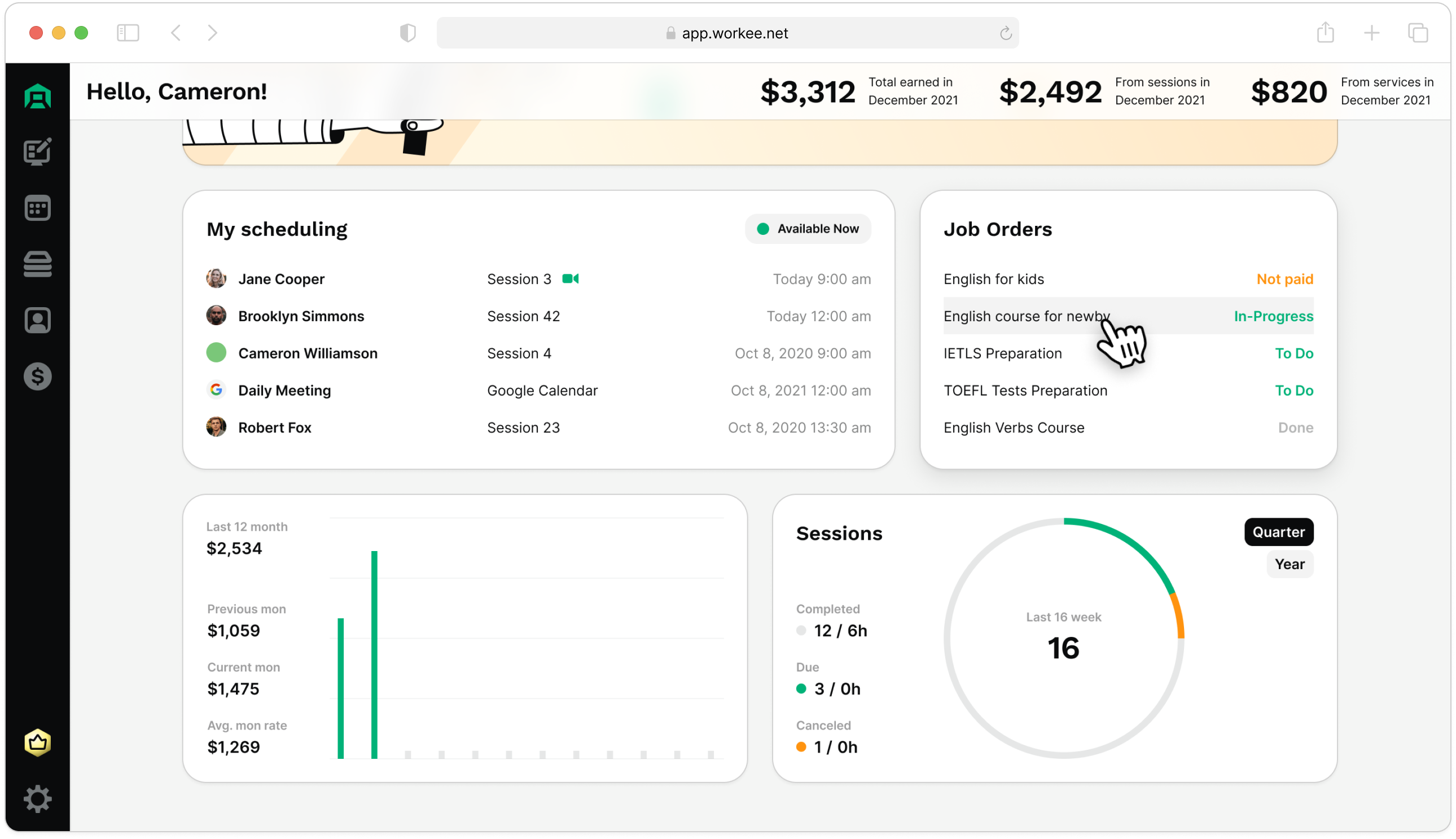This screenshot has height=839, width=1456.
Task: Open the 'English course for newby' job order
Action: (1027, 316)
